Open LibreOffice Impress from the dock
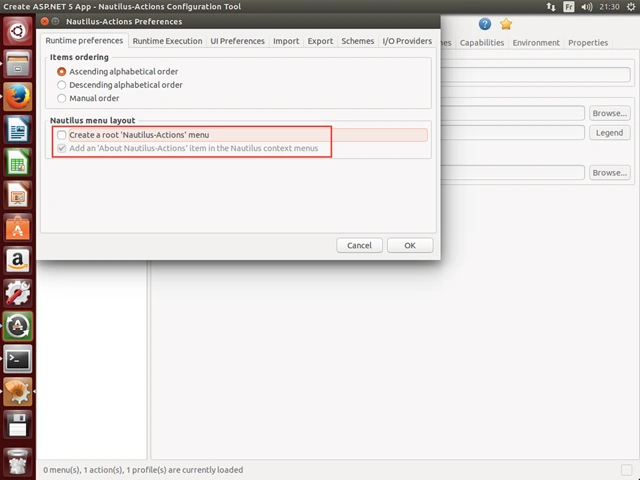 point(18,195)
